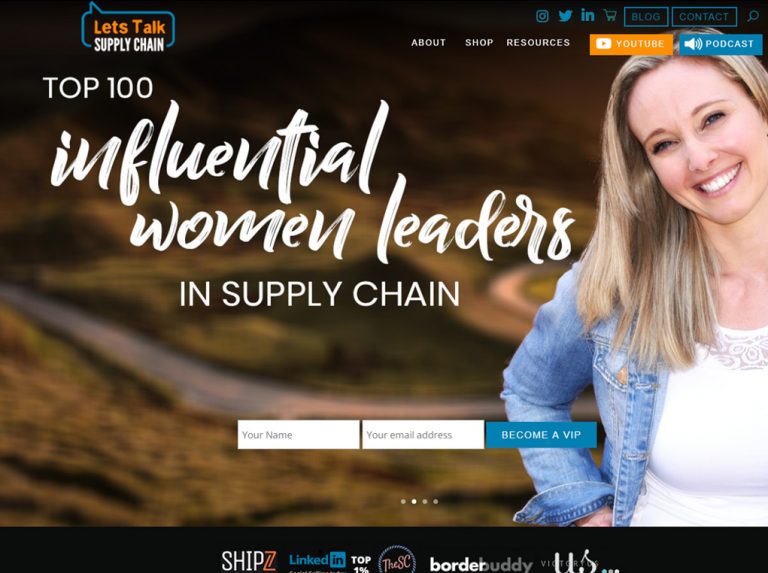Expand the Shop menu
This screenshot has height=573, width=768.
pos(479,43)
